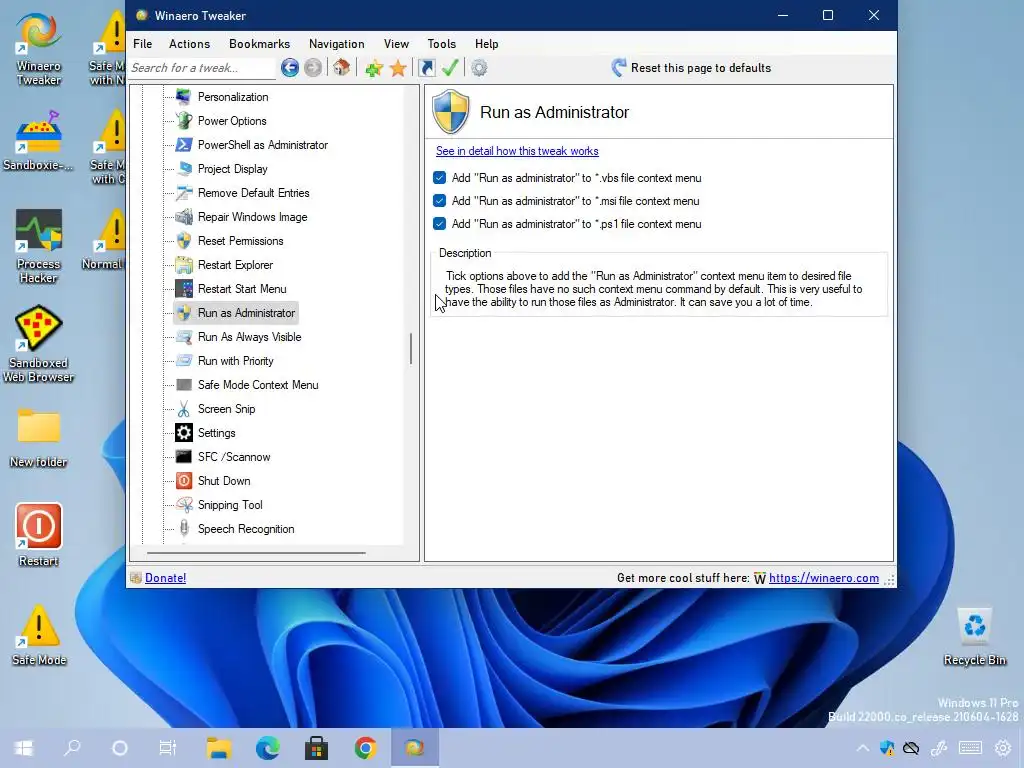1024x768 pixels.
Task: Open bookmarks via the orange star icon
Action: (x=398, y=68)
